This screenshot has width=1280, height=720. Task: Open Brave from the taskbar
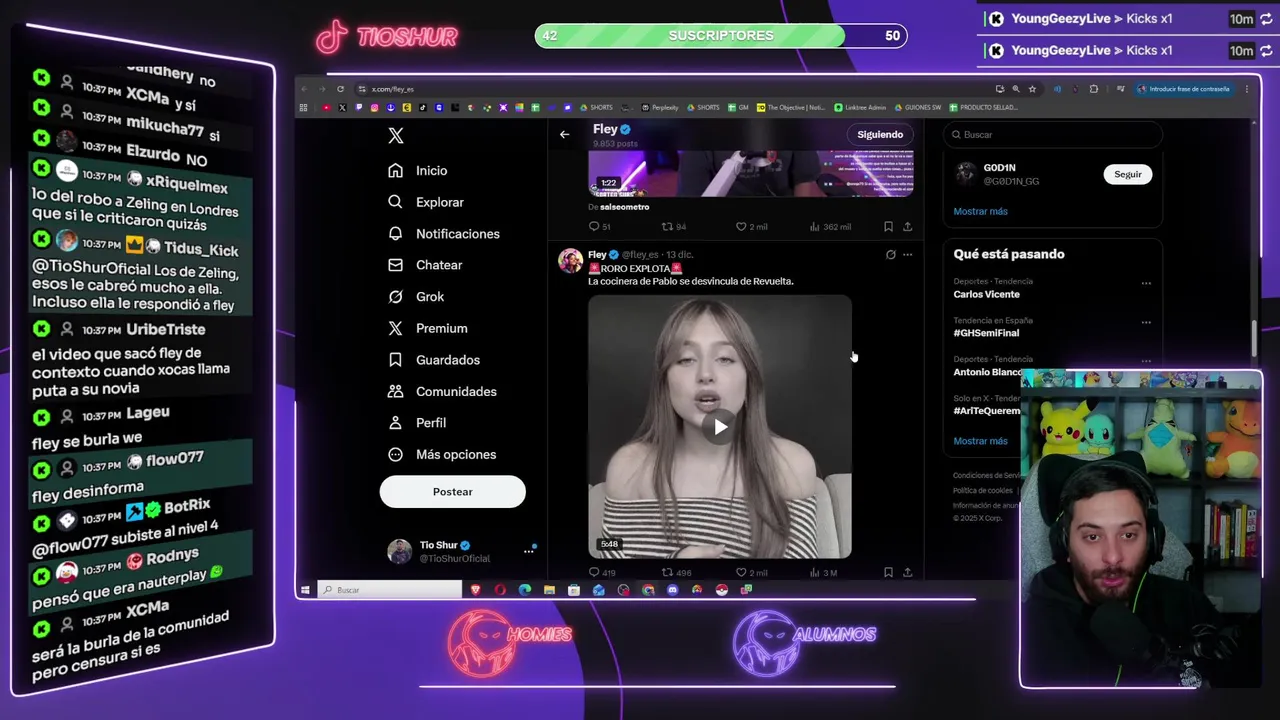point(476,590)
